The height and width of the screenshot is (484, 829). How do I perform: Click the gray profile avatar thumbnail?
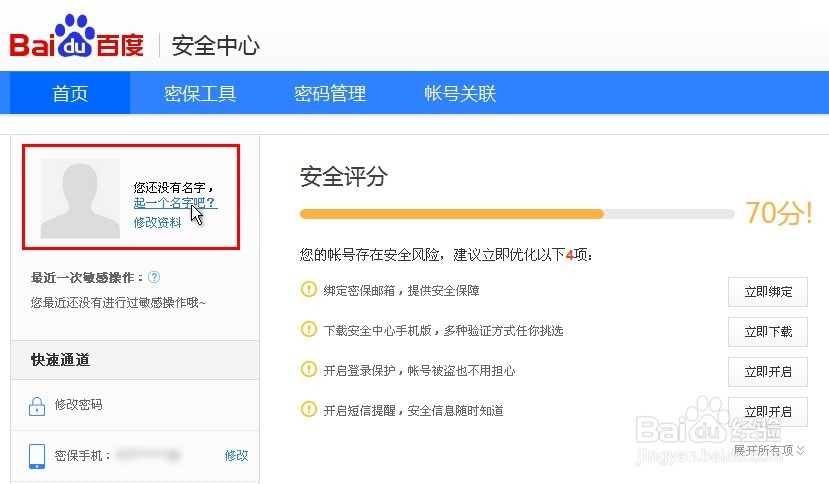pyautogui.click(x=80, y=198)
